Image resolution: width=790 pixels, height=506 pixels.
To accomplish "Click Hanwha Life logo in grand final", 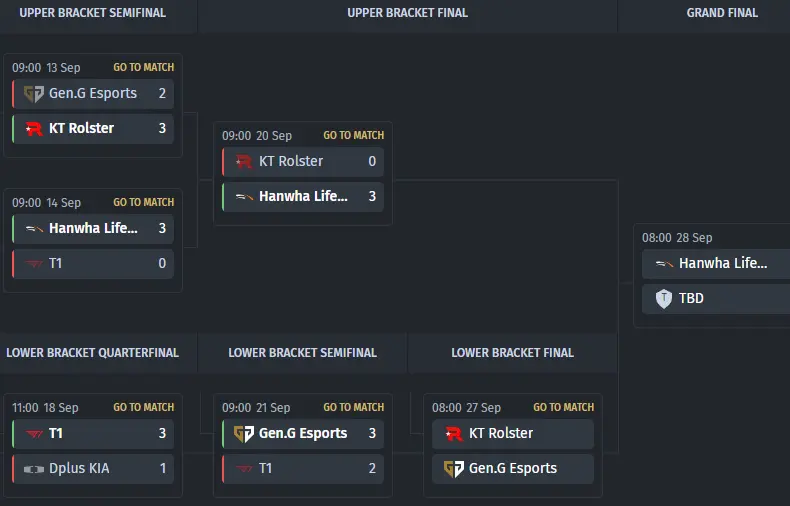I will coord(664,264).
